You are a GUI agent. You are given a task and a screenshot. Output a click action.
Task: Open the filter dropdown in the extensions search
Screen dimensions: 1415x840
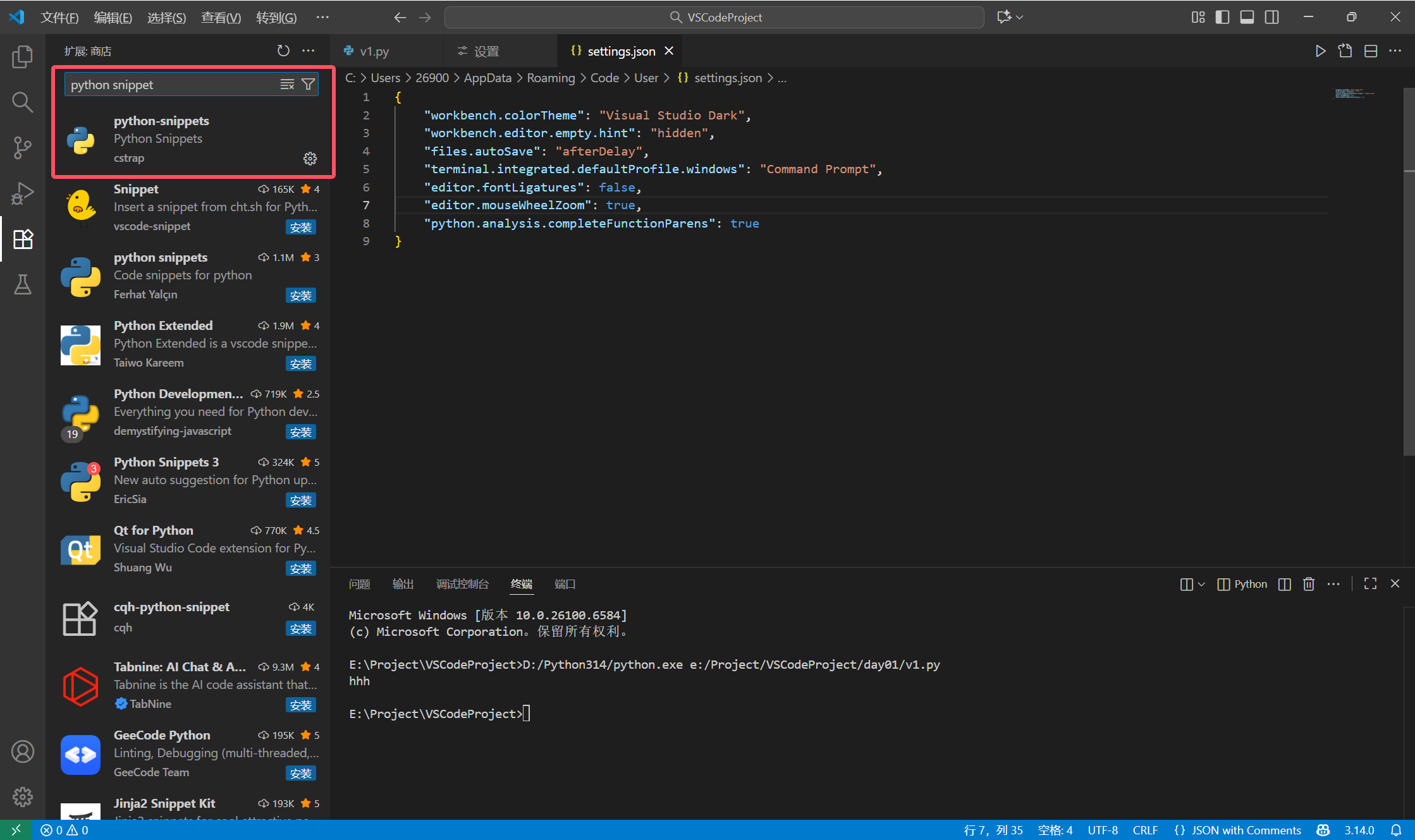point(308,84)
